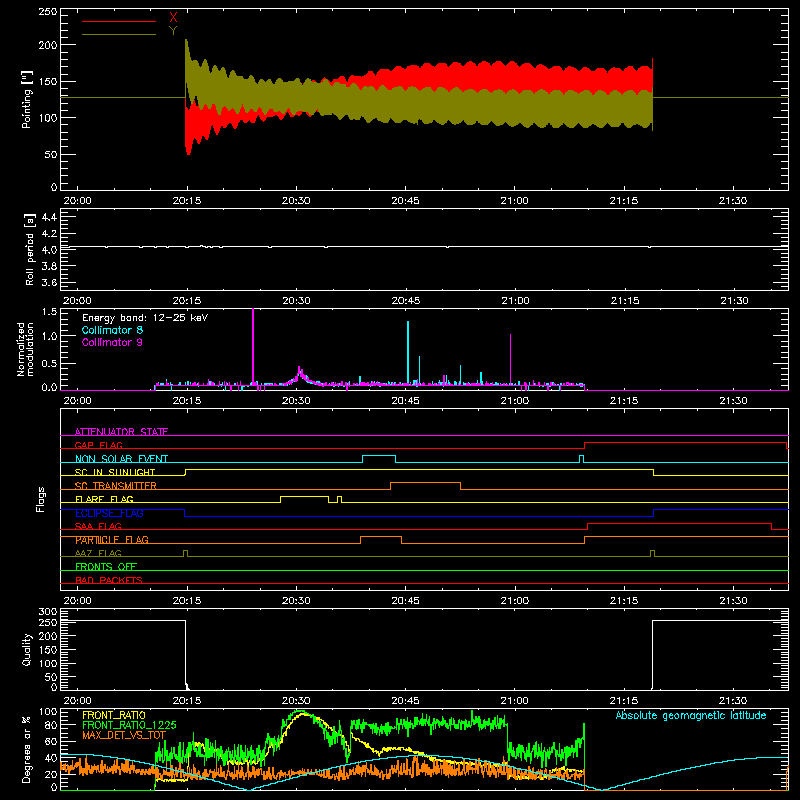Click the olive legend line beside Y
The image size is (800, 800).
point(119,34)
